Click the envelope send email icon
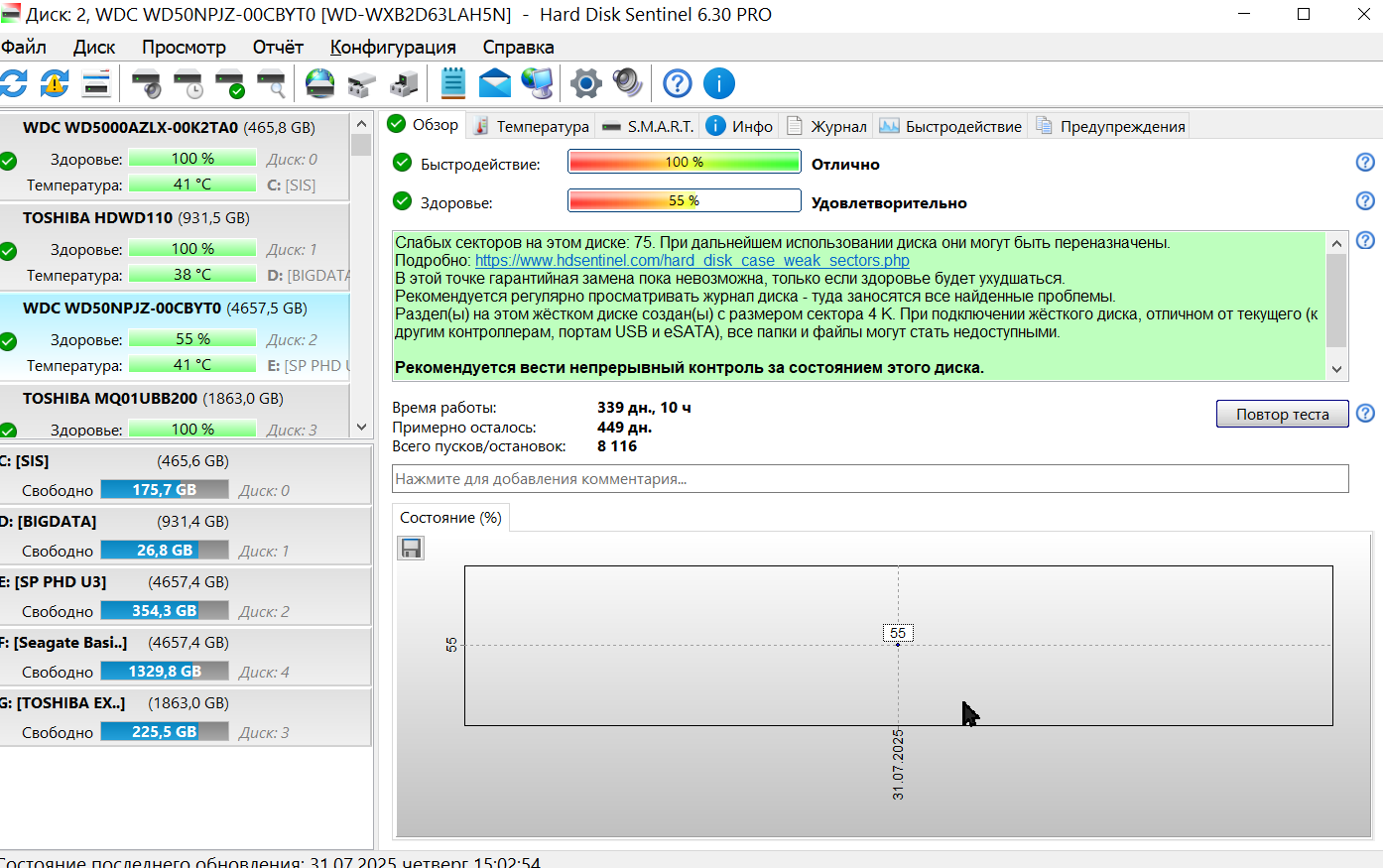This screenshot has width=1383, height=868. [495, 83]
